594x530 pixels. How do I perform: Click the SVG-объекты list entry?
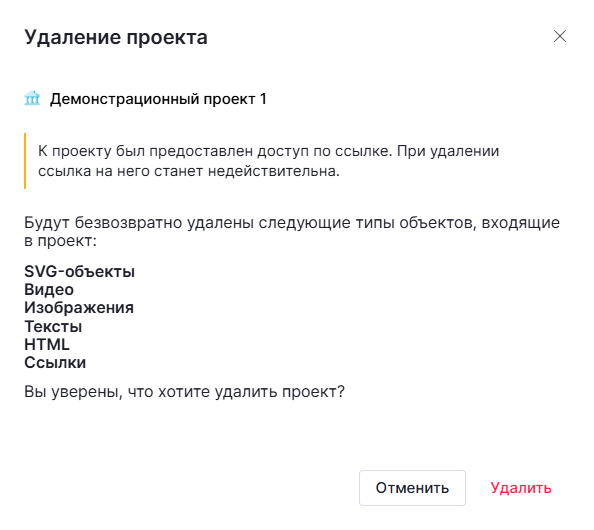click(80, 272)
